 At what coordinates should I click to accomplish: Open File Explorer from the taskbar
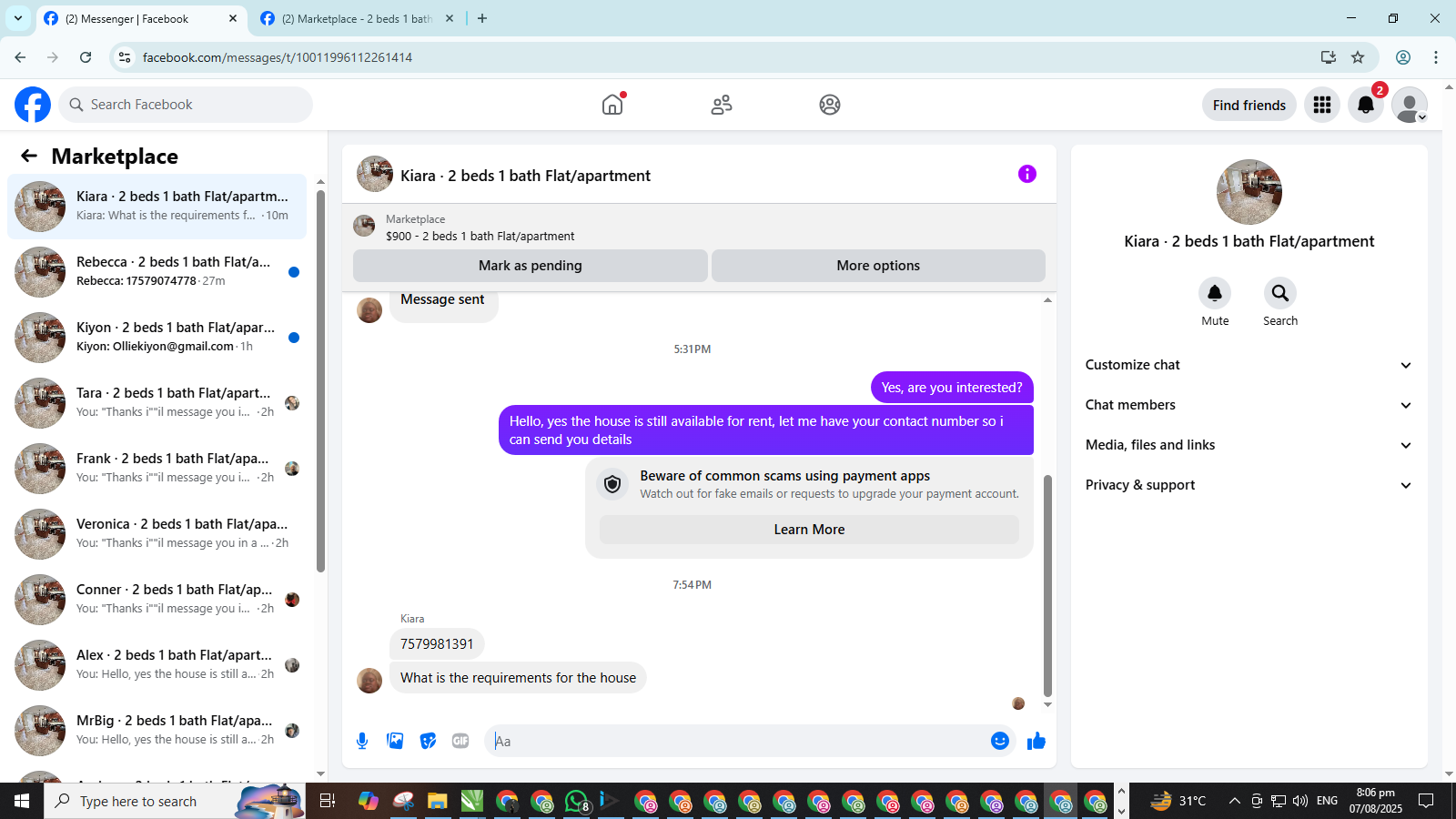pyautogui.click(x=438, y=801)
